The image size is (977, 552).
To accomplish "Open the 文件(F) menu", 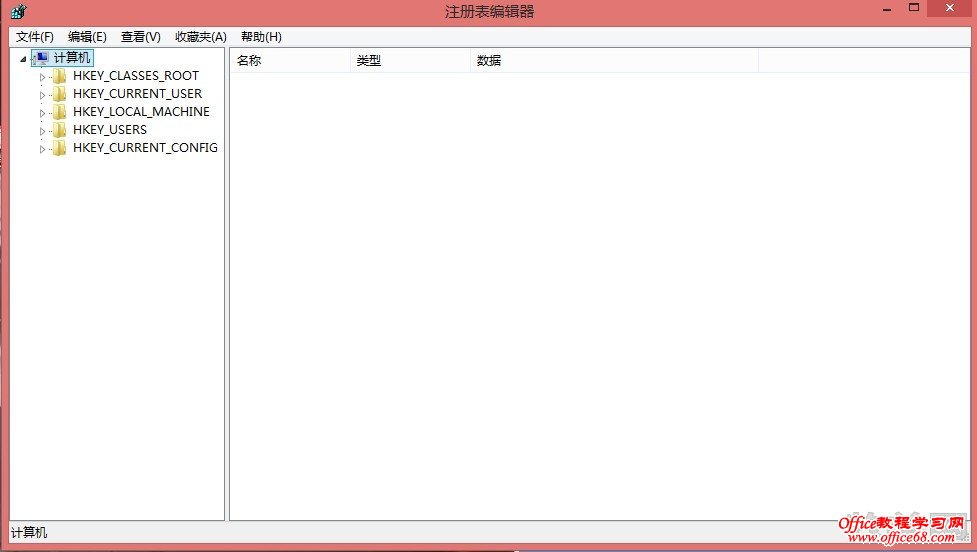I will pyautogui.click(x=35, y=37).
